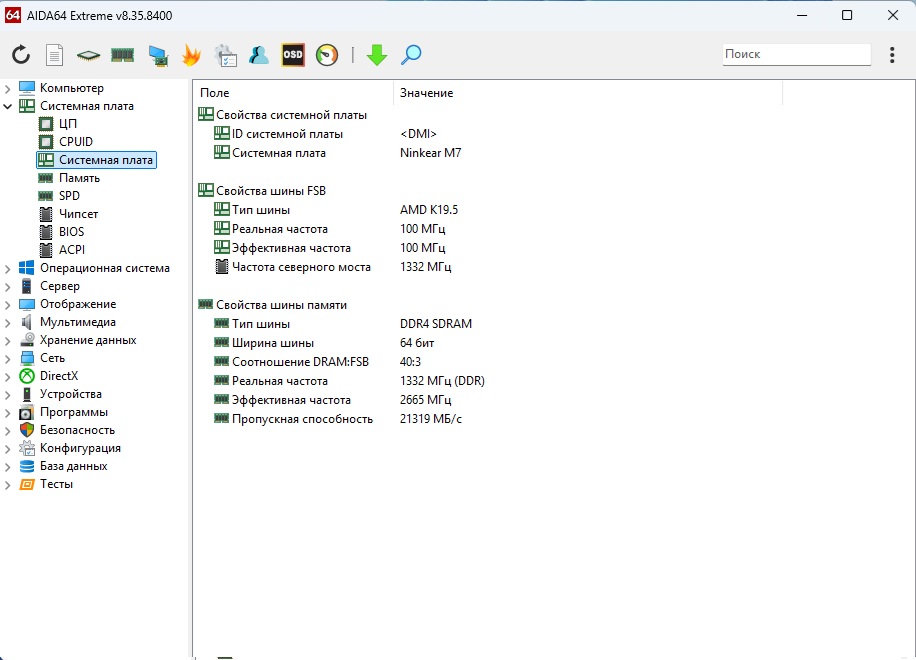Click the green download arrow icon
Viewport: 916px width, 660px height.
coord(377,55)
